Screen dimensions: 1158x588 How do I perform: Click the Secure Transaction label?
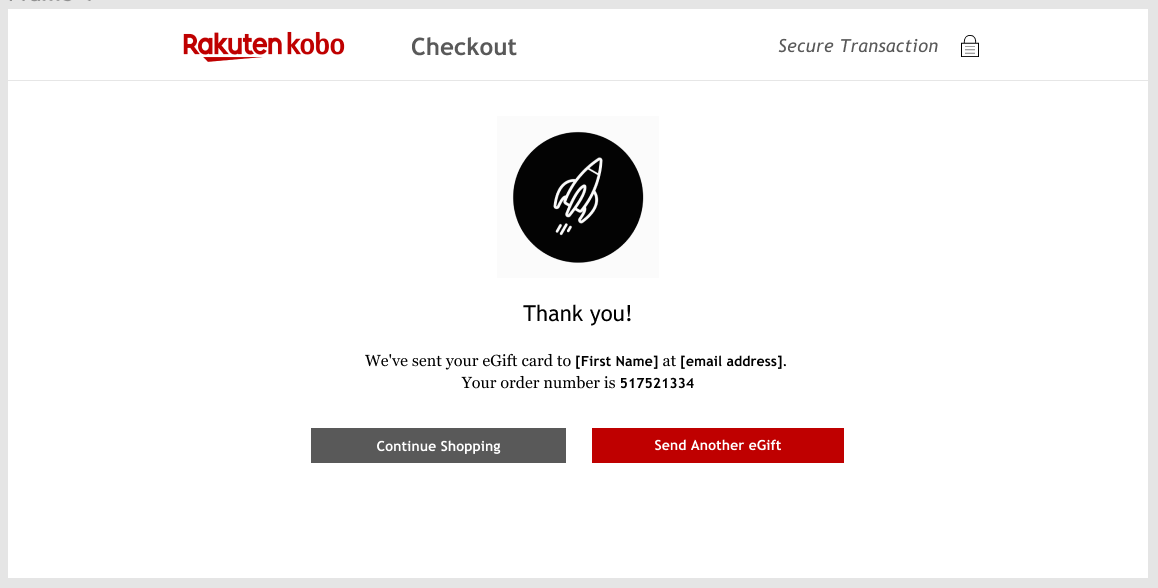[x=858, y=46]
